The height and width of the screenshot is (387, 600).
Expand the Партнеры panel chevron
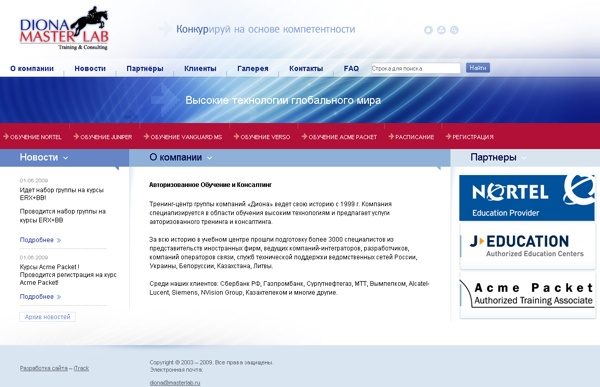524,158
